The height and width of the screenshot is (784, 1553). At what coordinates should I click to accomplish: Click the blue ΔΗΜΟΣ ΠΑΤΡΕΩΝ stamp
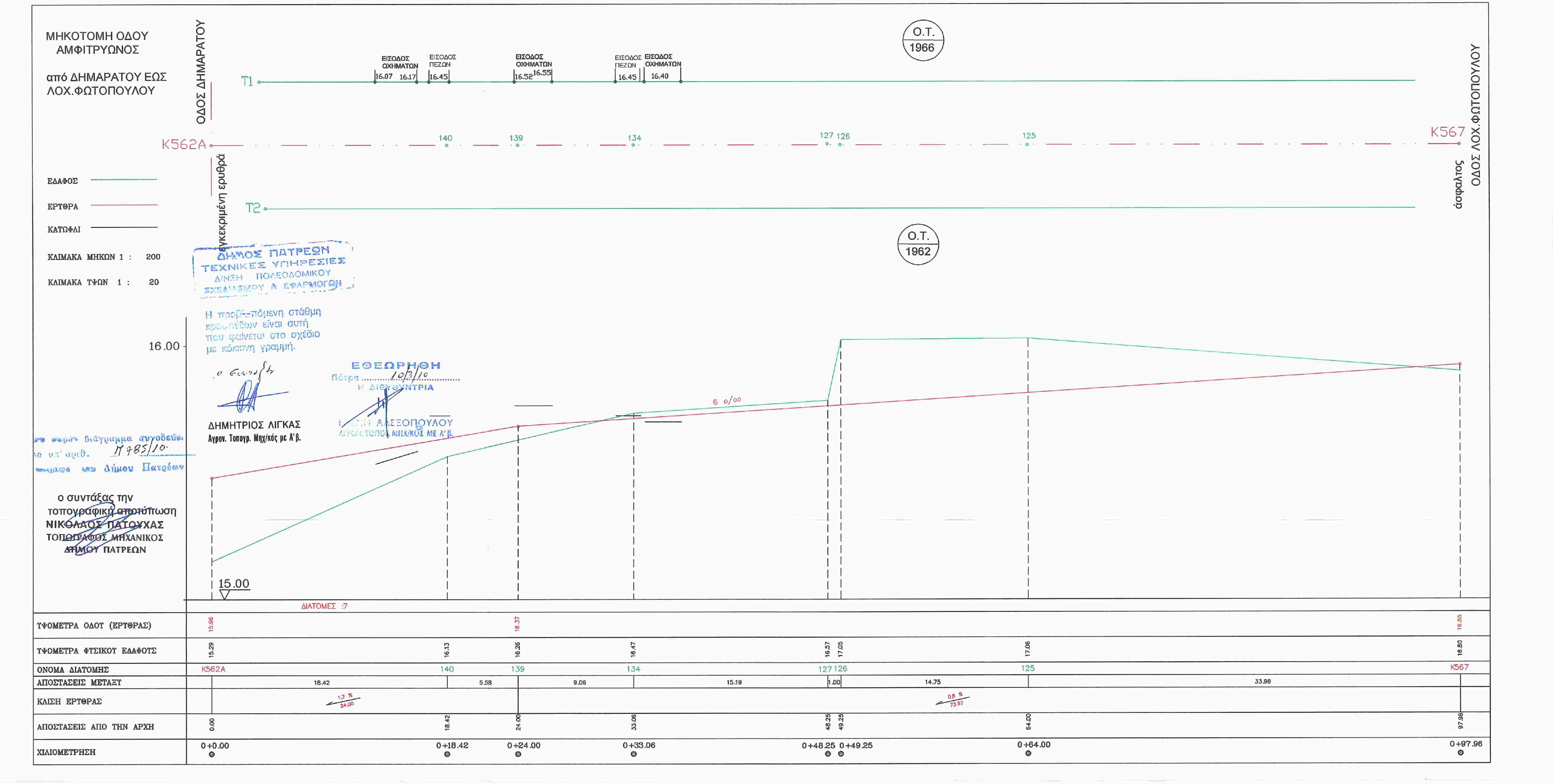pyautogui.click(x=273, y=269)
